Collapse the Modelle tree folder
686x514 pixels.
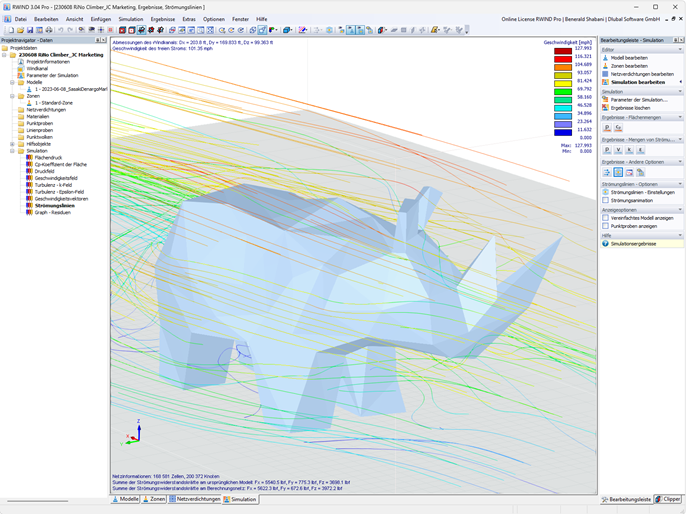pyautogui.click(x=12, y=82)
